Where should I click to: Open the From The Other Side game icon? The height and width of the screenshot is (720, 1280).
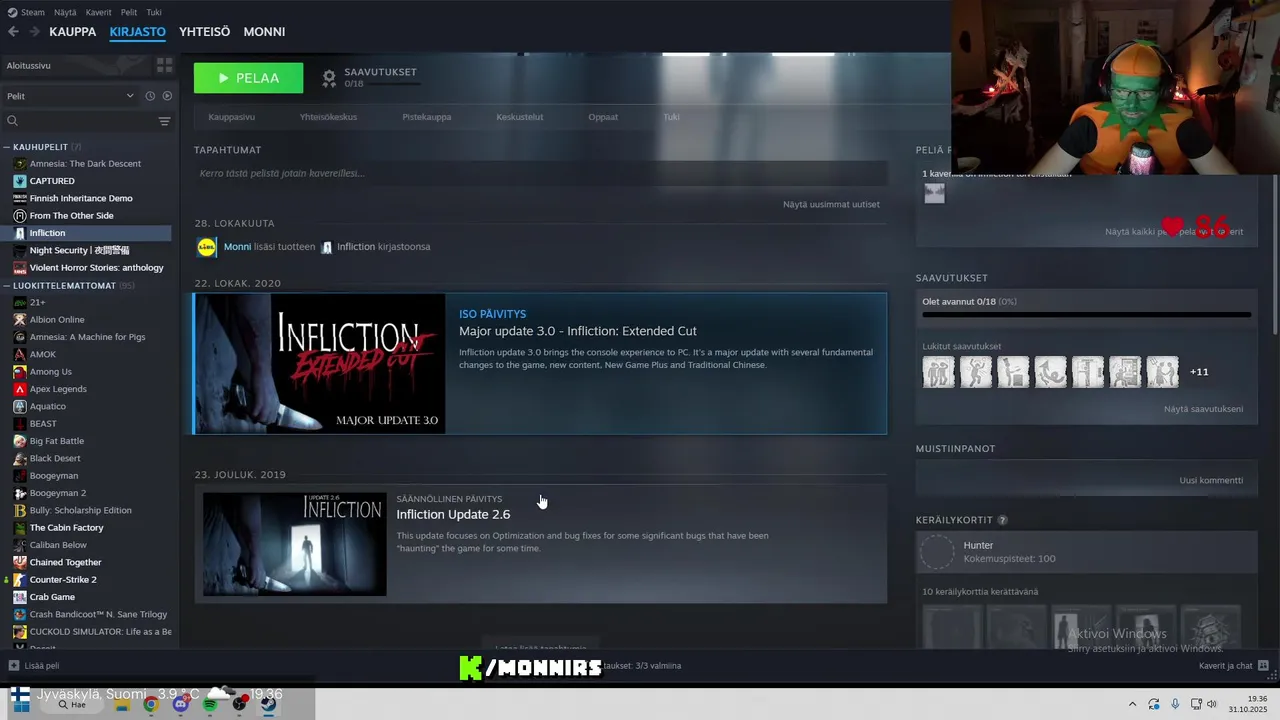(x=20, y=216)
